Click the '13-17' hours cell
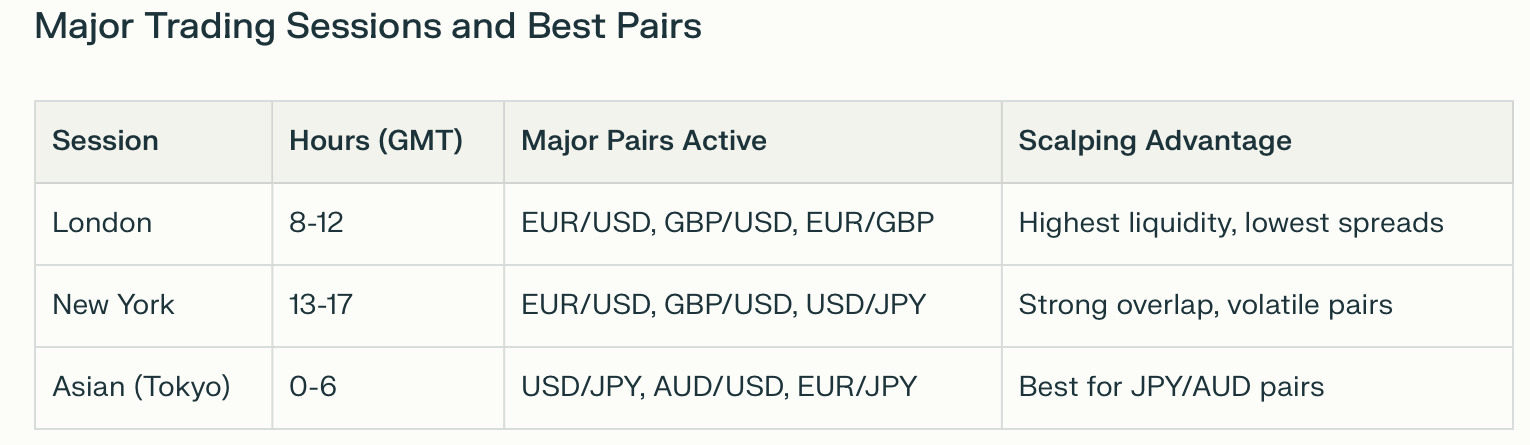 321,304
